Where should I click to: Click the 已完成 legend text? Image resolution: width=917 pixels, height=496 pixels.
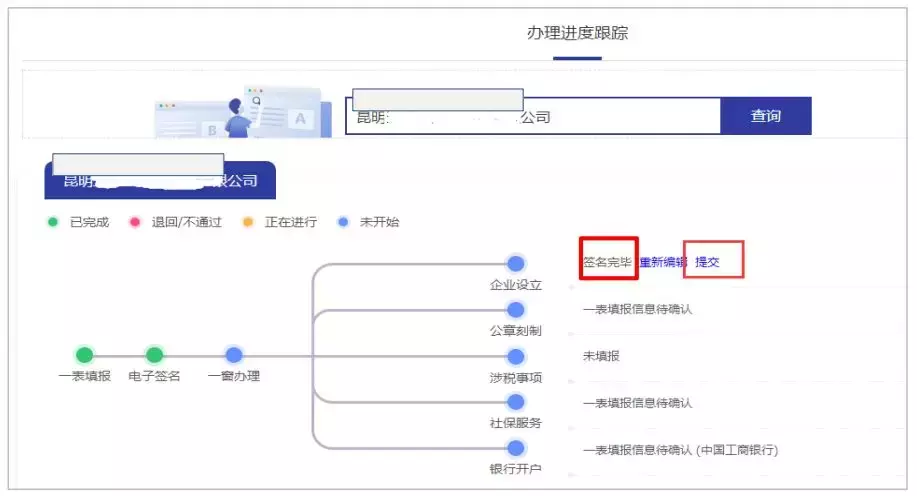tap(89, 222)
